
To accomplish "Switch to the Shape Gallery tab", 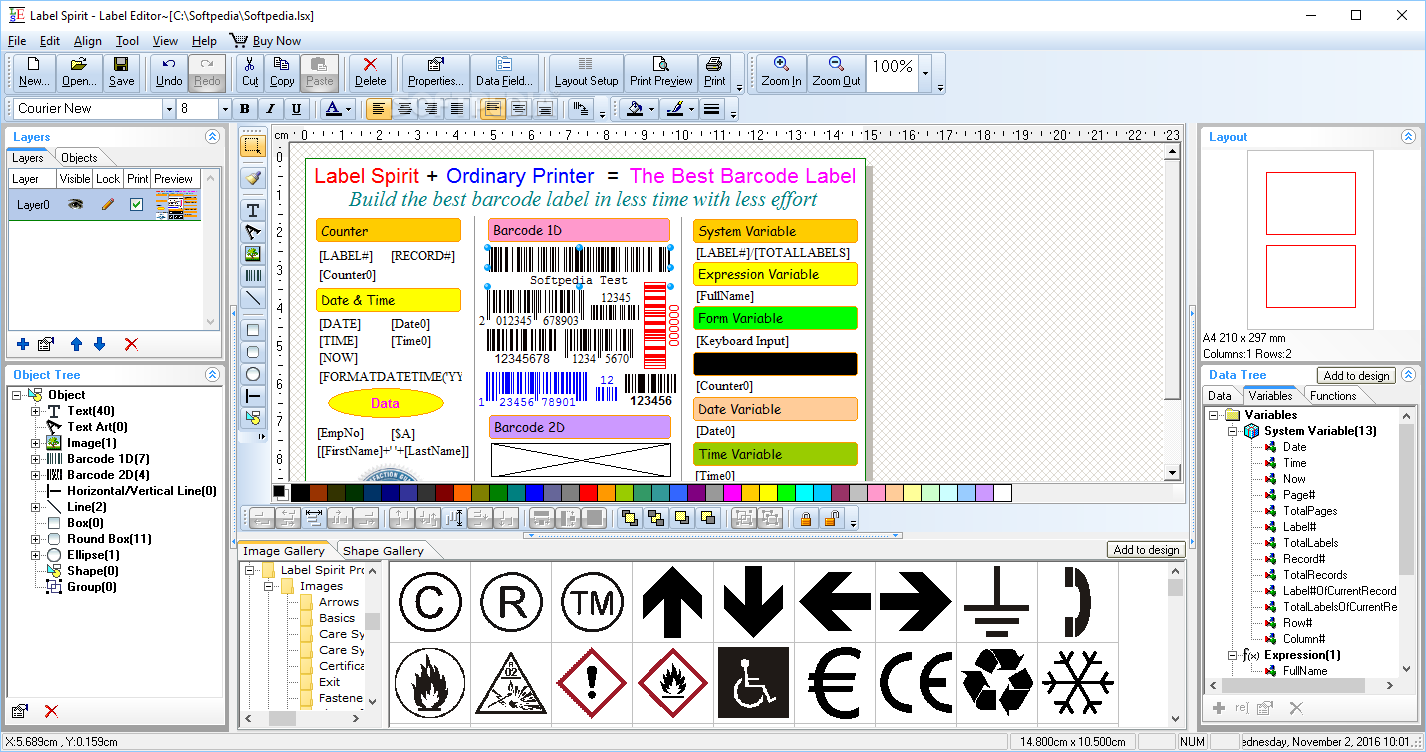I will tap(383, 551).
